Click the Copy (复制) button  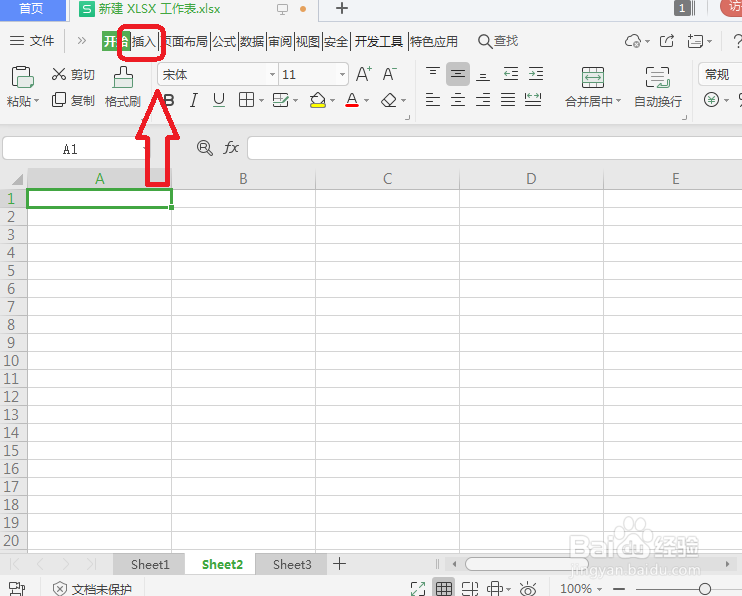pyautogui.click(x=73, y=100)
